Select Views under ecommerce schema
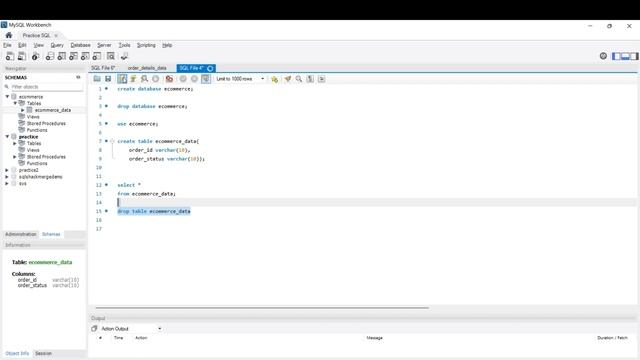This screenshot has width=640, height=360. [33, 117]
